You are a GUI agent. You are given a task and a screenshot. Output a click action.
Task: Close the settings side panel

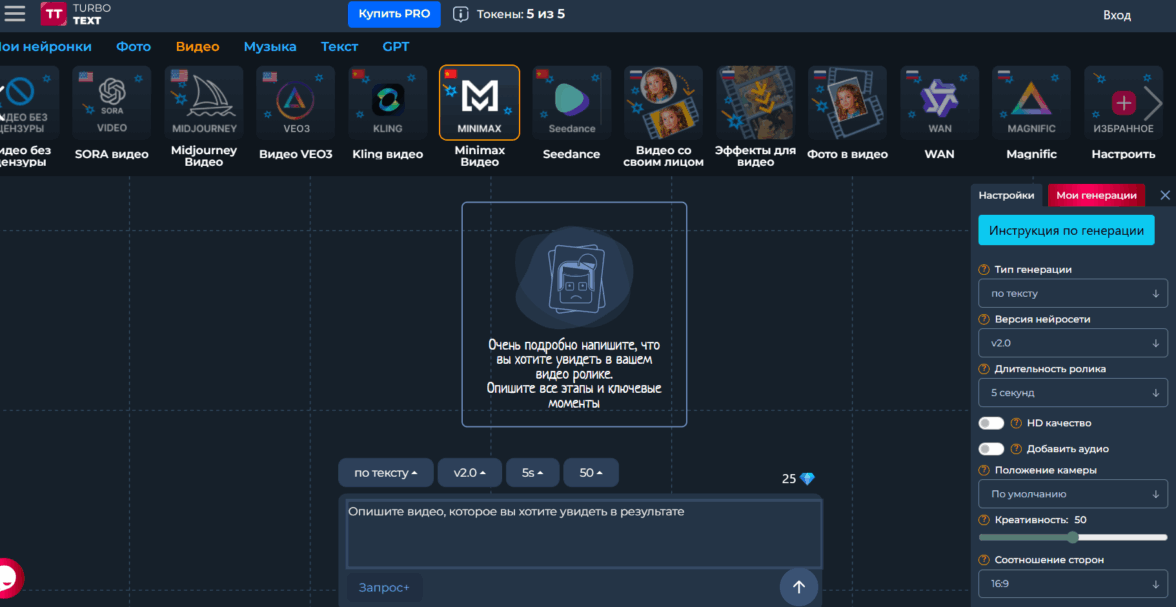(x=1165, y=195)
